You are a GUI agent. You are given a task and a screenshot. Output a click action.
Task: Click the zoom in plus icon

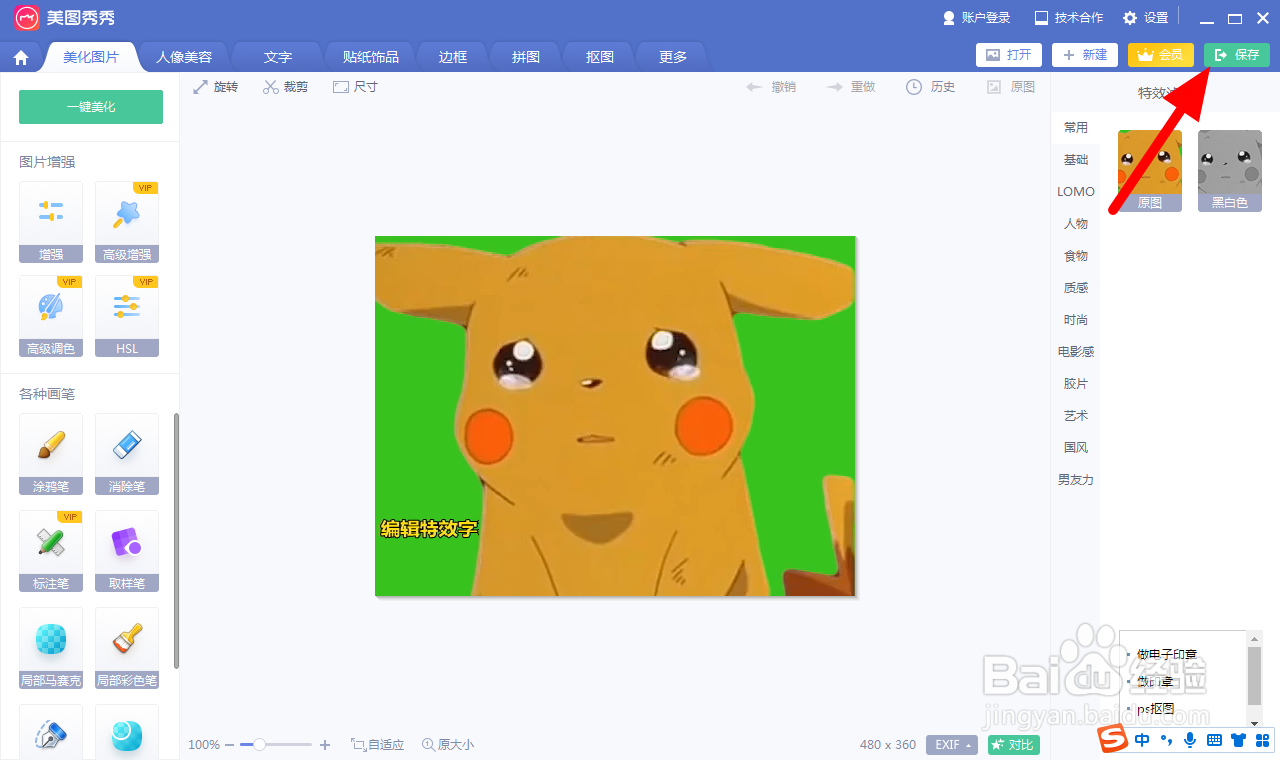pyautogui.click(x=325, y=745)
